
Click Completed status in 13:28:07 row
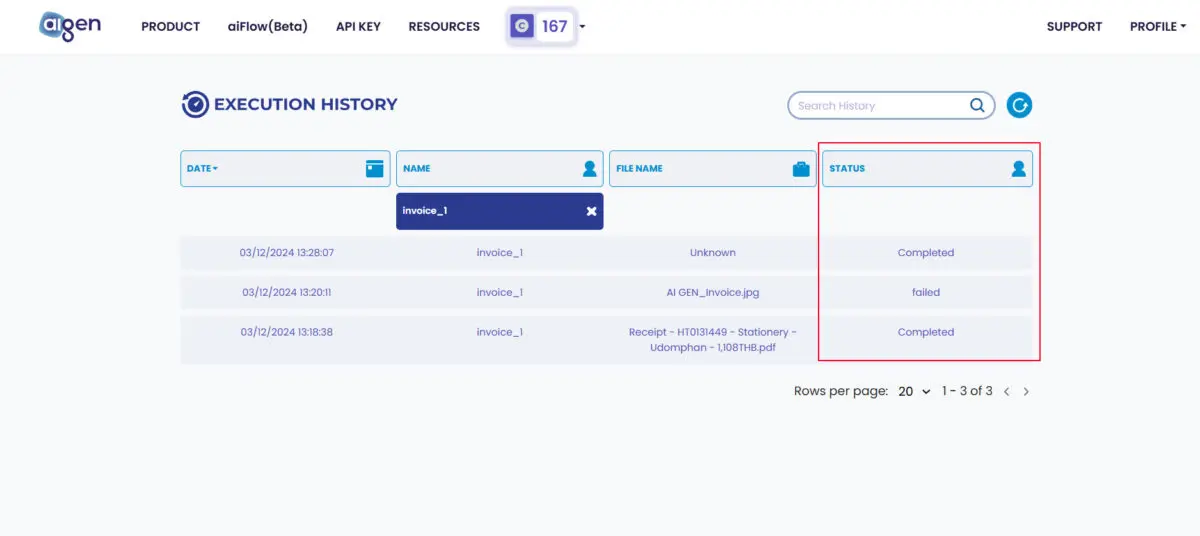click(x=926, y=253)
